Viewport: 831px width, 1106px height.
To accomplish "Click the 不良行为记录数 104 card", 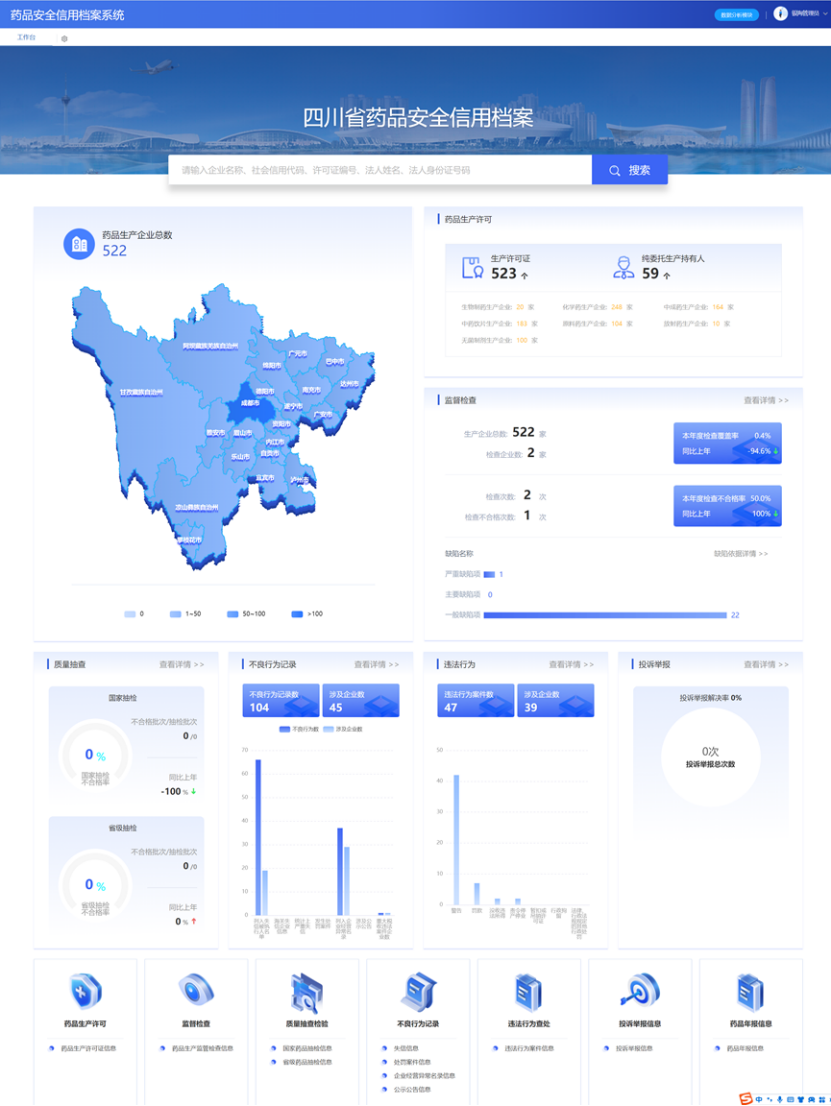I will click(x=281, y=700).
